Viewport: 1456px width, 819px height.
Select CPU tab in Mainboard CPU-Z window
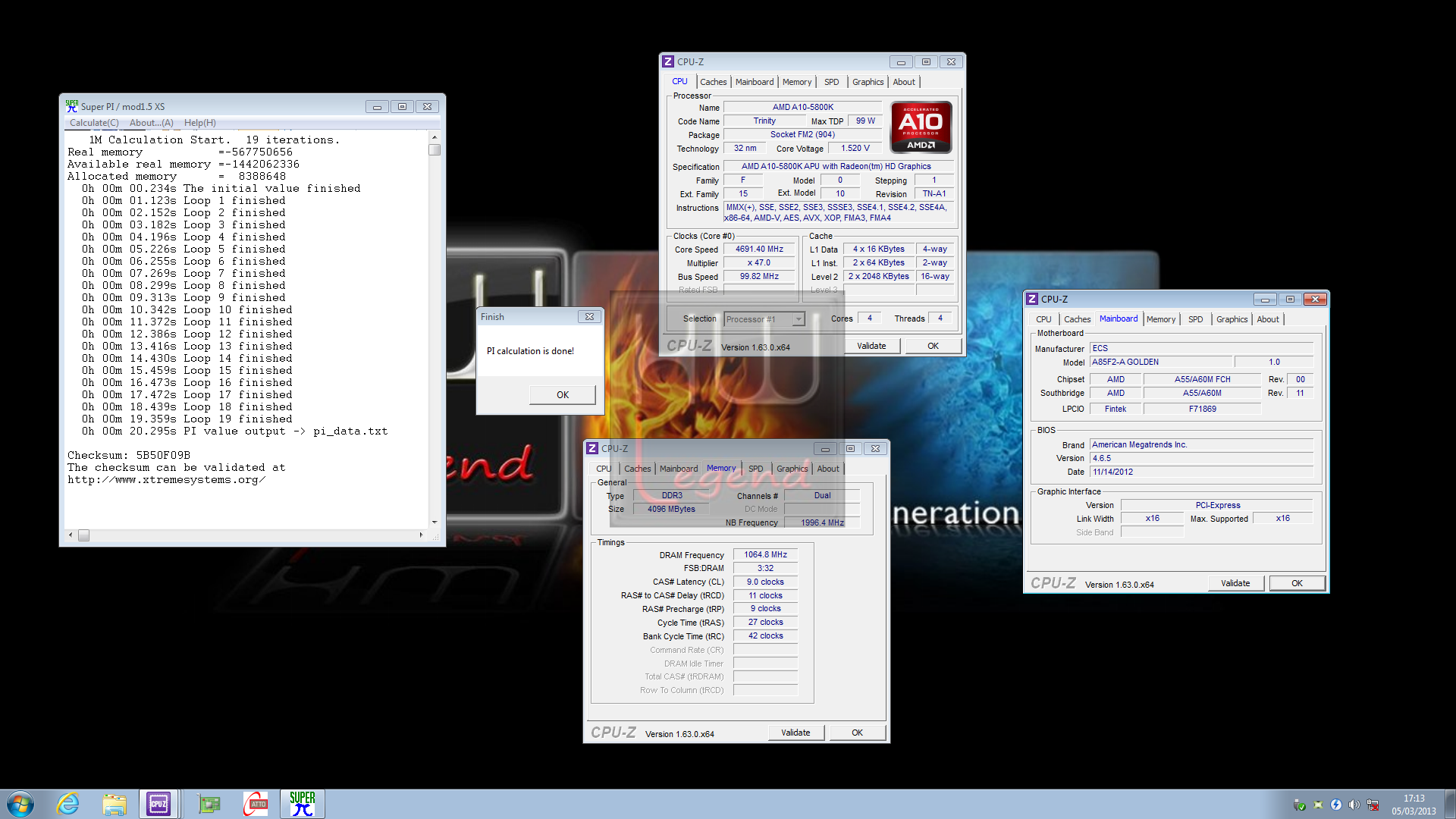point(1044,319)
